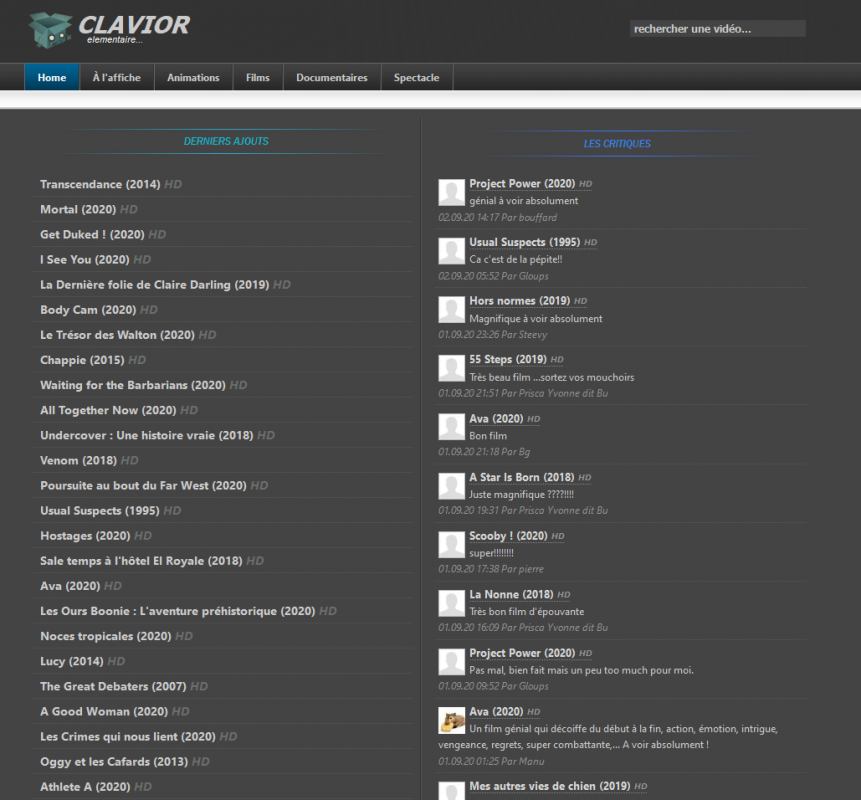Open Oggy et les Cafards (2013)
Image resolution: width=861 pixels, height=800 pixels.
pyautogui.click(x=114, y=762)
